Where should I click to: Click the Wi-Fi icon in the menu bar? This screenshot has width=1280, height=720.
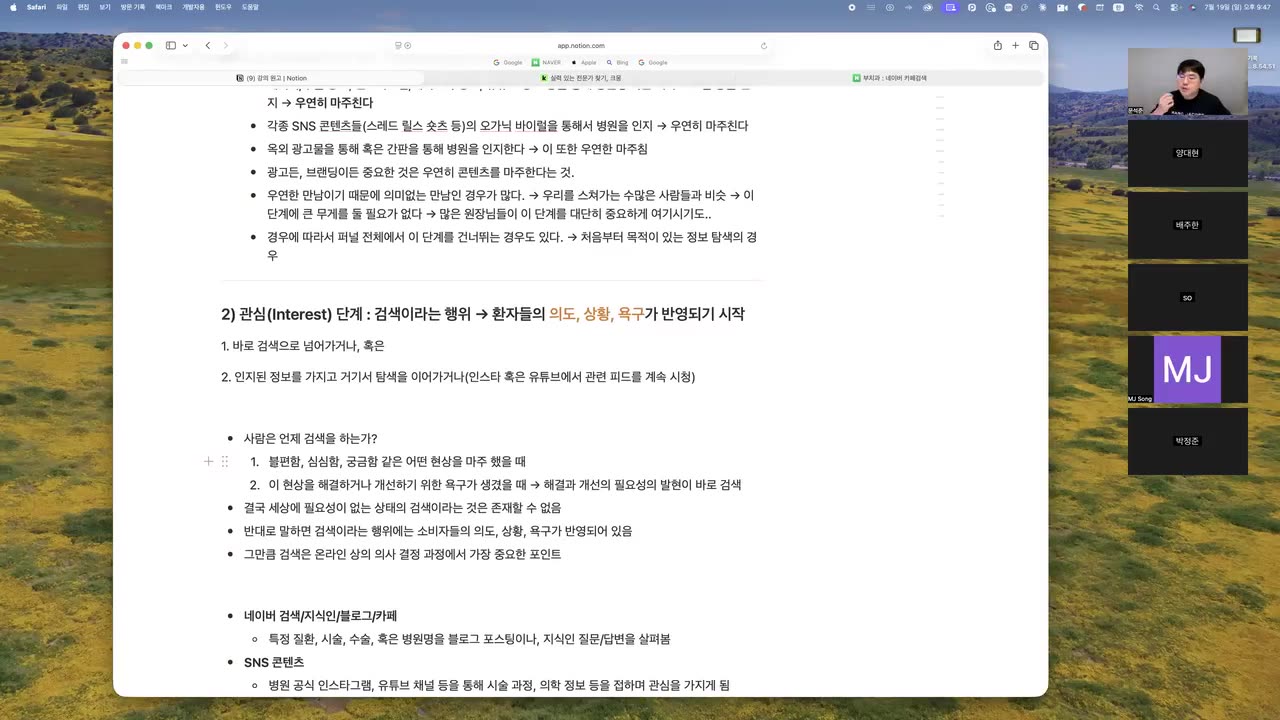click(1138, 7)
